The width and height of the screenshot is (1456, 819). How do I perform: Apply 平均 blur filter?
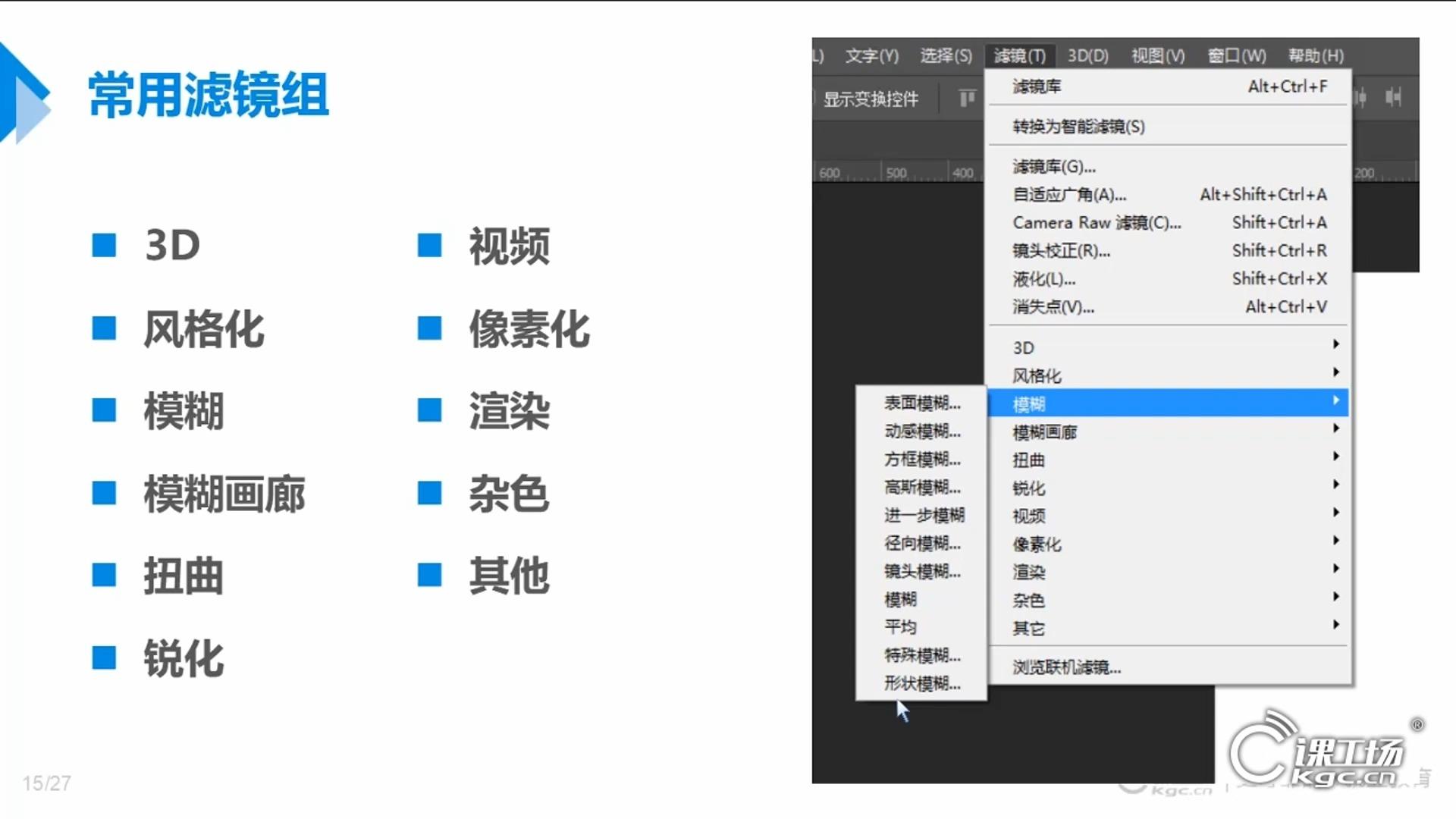(921, 627)
